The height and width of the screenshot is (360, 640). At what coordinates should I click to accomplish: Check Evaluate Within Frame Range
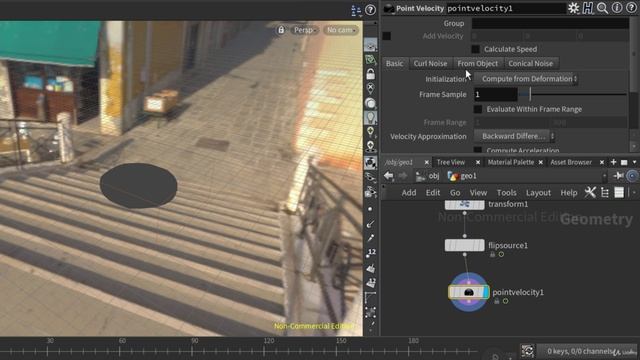click(x=478, y=109)
